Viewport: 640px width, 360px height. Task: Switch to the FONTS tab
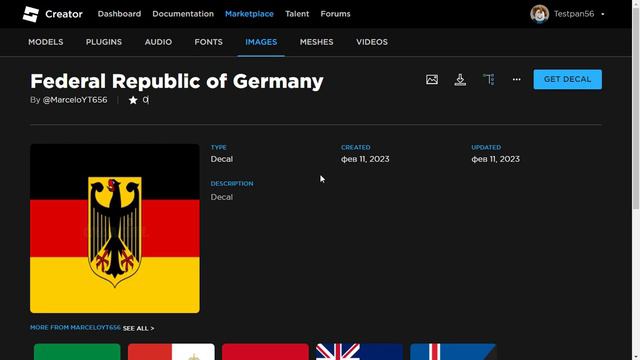pos(208,42)
